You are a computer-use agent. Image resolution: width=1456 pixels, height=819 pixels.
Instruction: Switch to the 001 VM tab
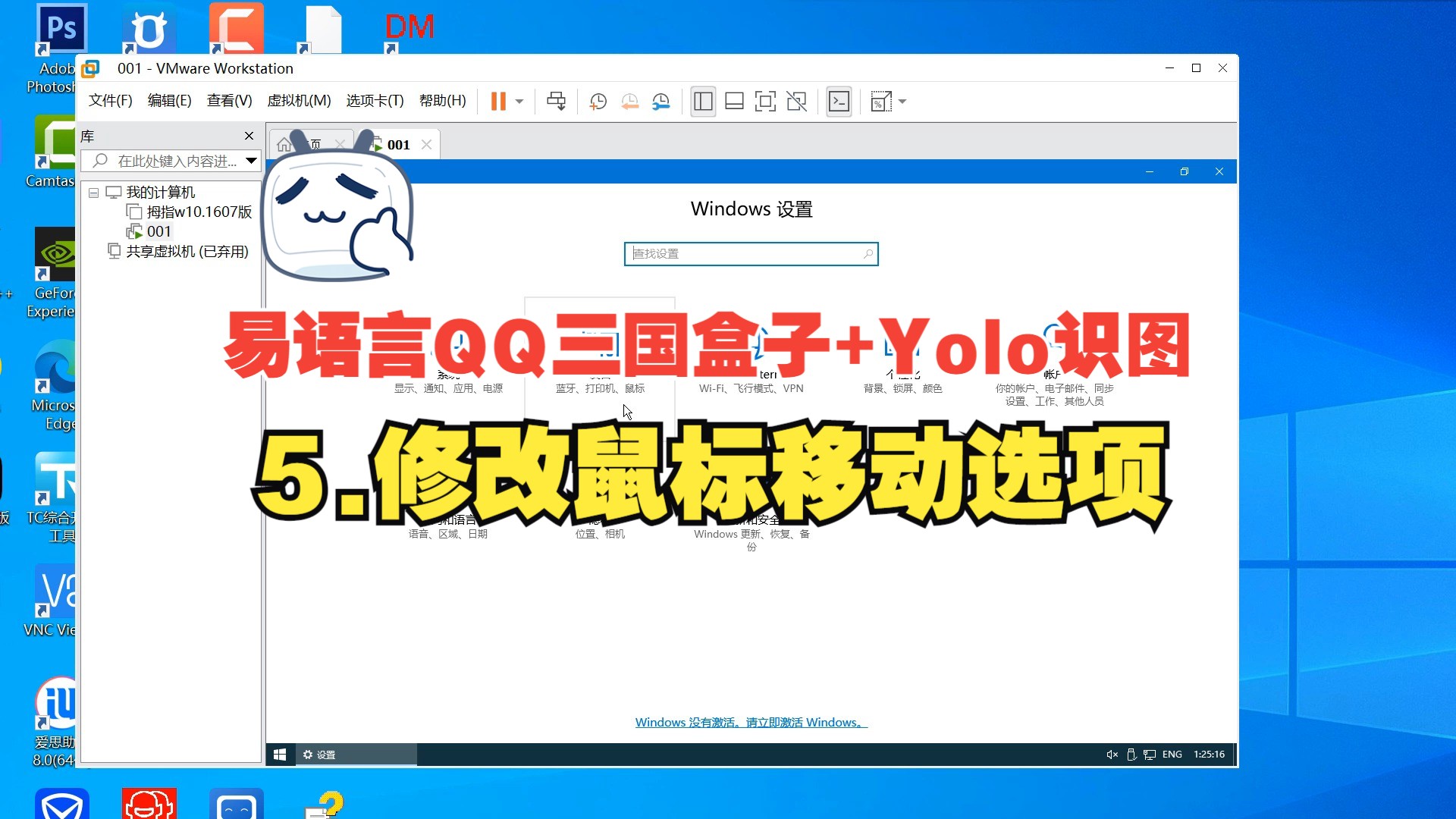pyautogui.click(x=398, y=144)
